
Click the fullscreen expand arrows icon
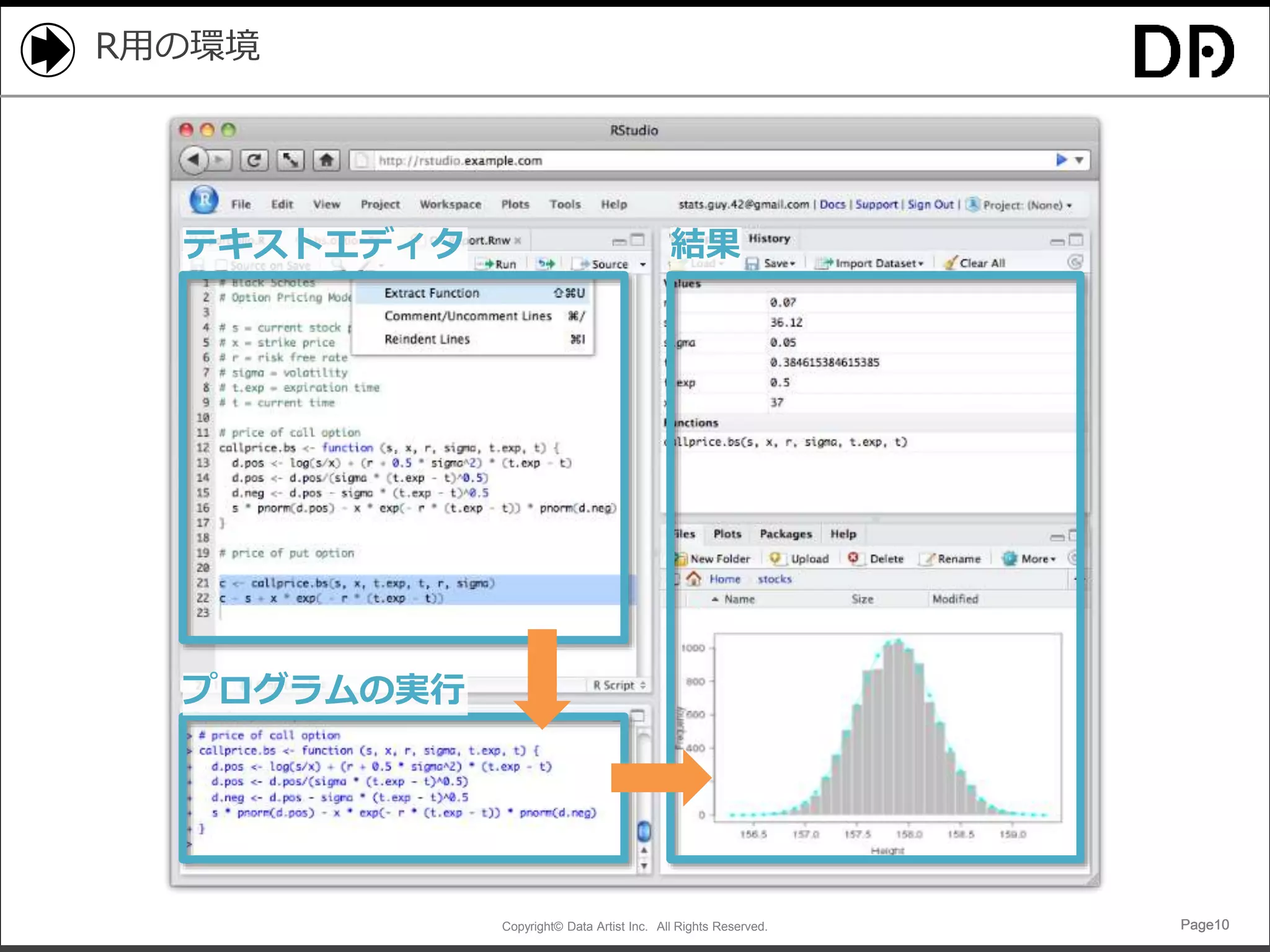click(290, 161)
